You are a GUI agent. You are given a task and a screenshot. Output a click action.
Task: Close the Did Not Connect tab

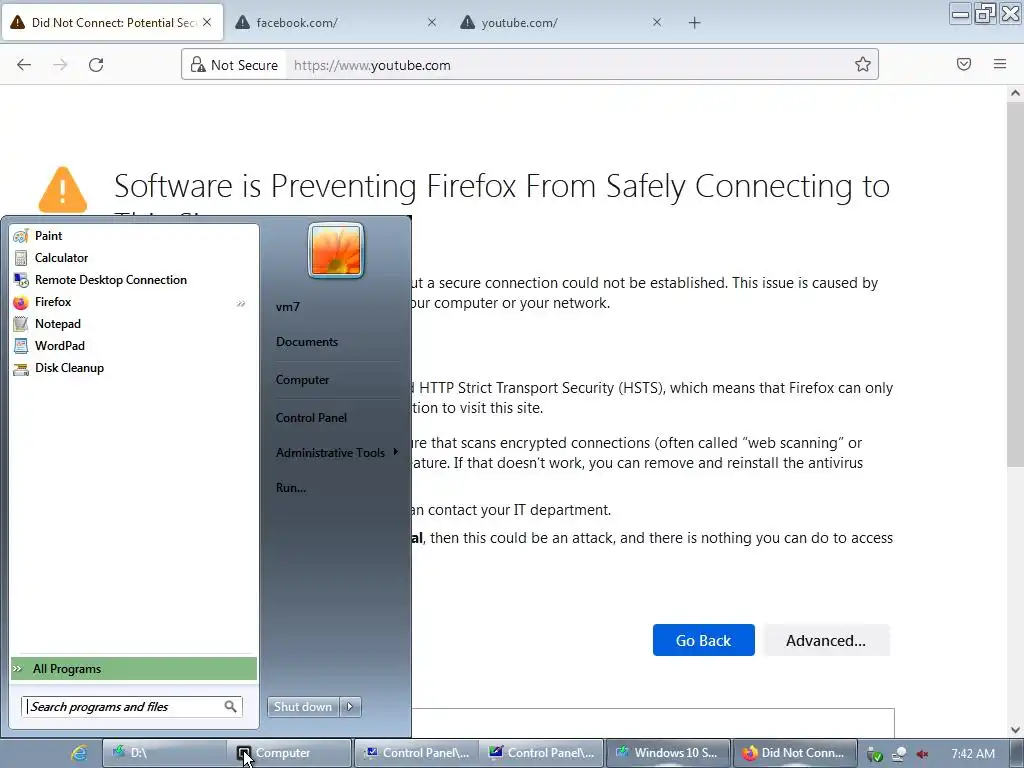pos(207,22)
